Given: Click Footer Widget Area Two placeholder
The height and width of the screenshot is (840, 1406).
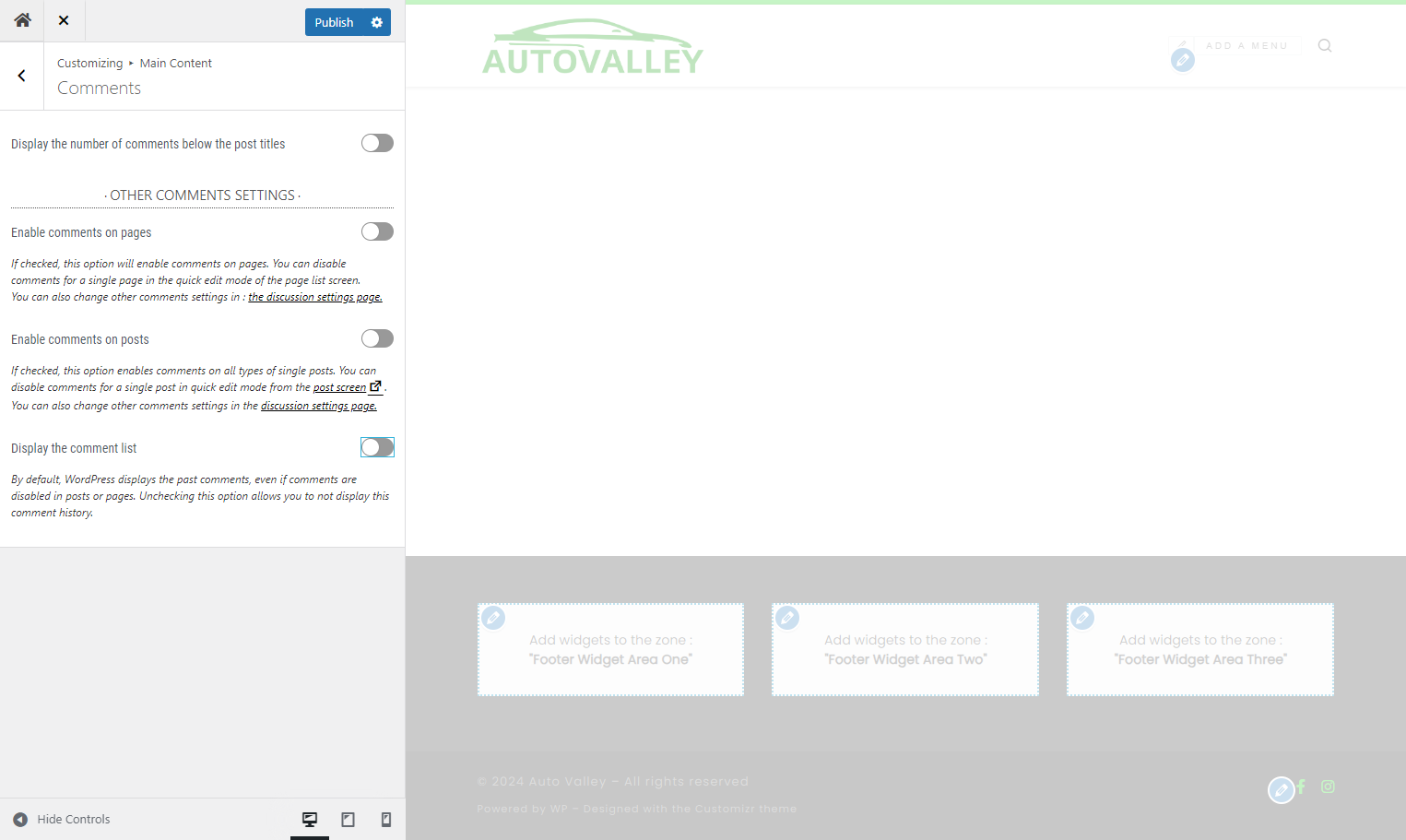Looking at the screenshot, I should point(905,649).
